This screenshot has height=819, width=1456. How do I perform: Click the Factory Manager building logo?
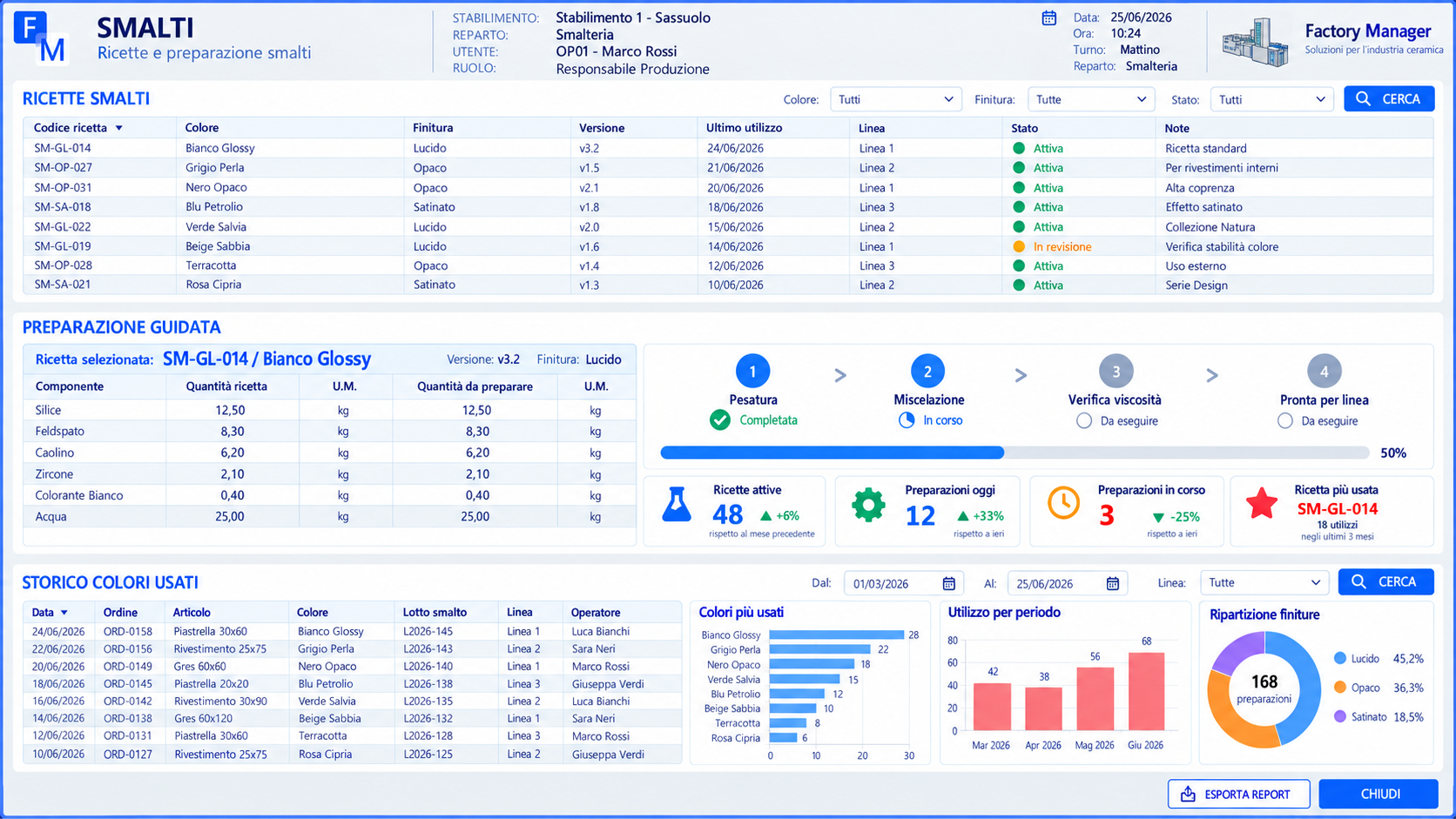tap(1255, 41)
